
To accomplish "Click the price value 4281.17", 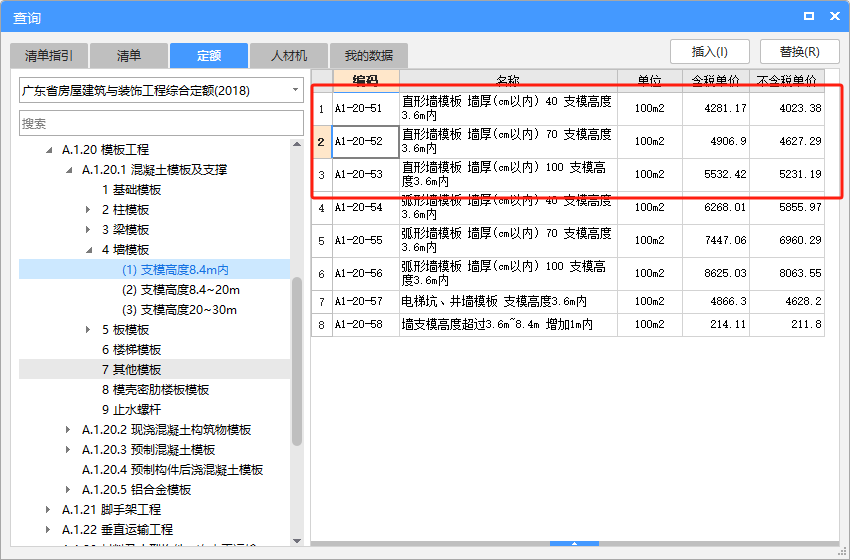I will point(725,108).
